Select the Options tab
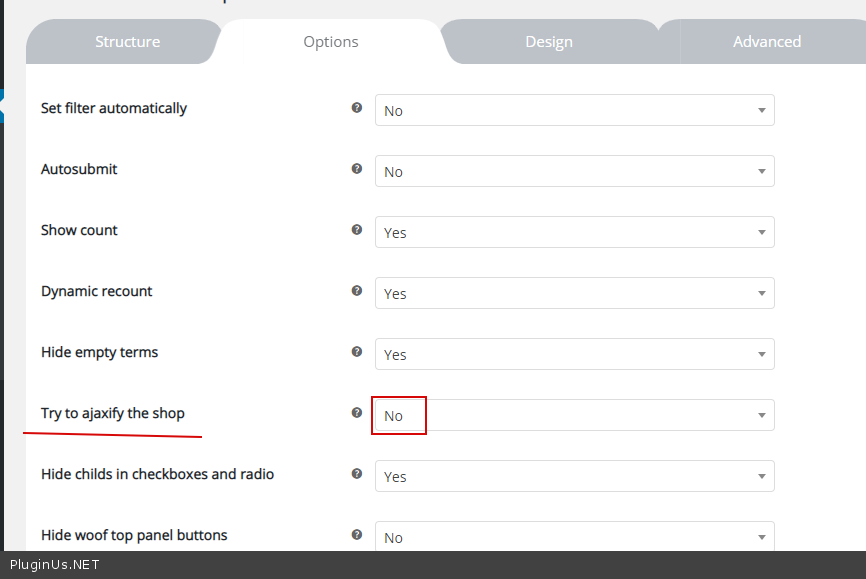The image size is (866, 579). click(331, 42)
